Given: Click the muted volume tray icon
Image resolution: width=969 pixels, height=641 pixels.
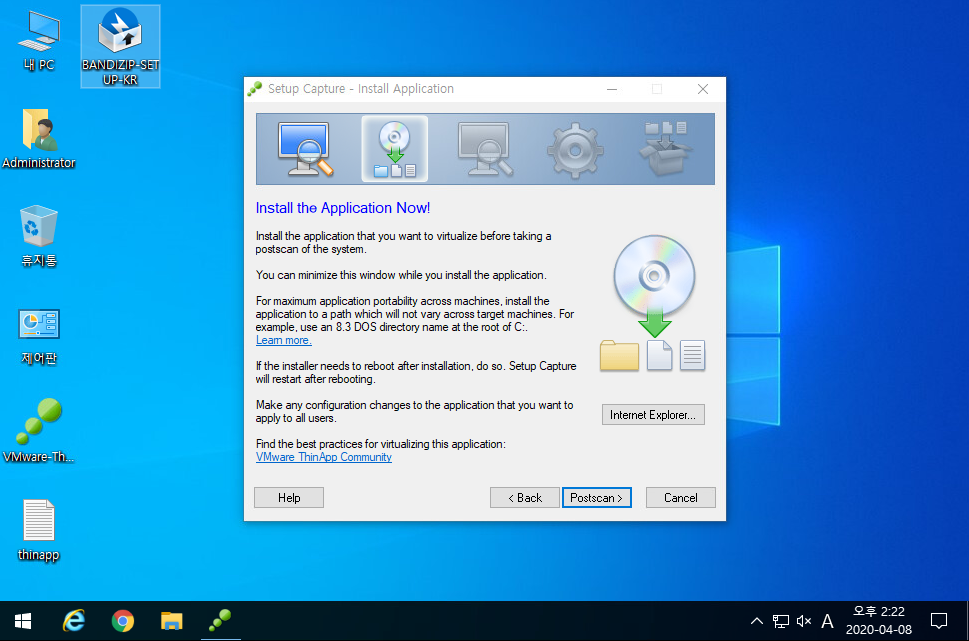Looking at the screenshot, I should pyautogui.click(x=803, y=621).
